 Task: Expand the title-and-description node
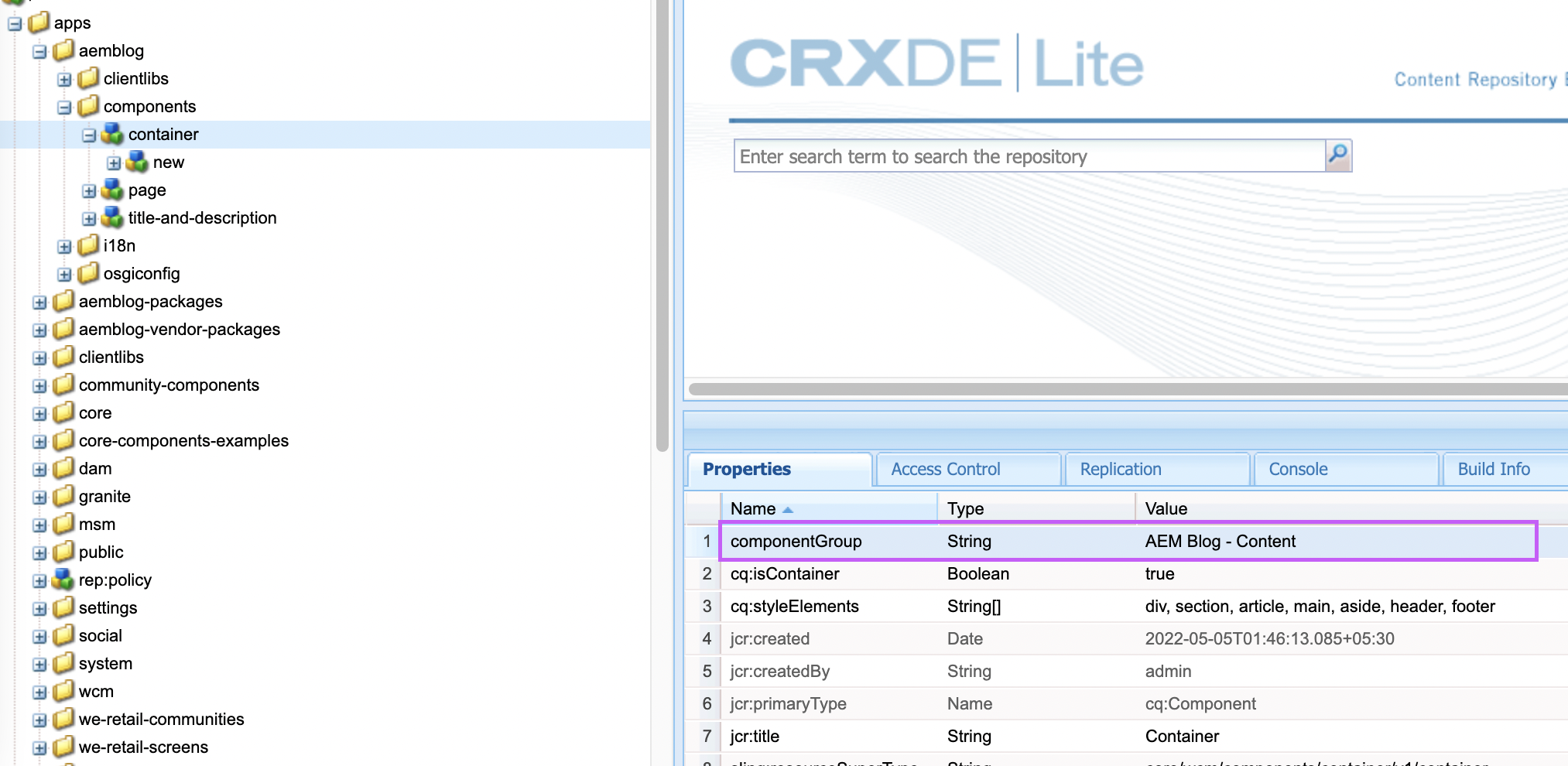(89, 219)
